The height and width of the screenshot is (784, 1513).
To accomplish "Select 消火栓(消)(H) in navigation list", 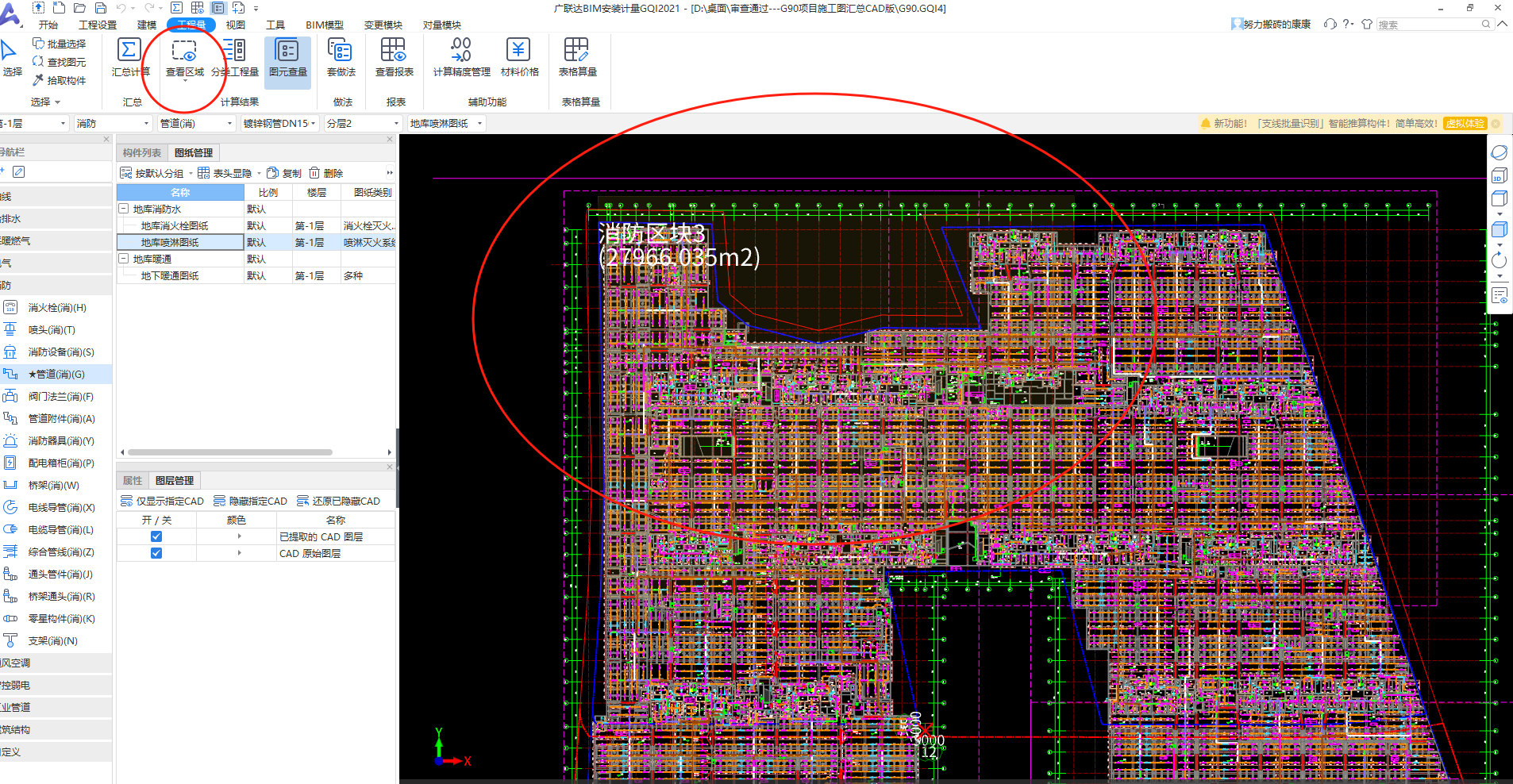I will click(x=57, y=308).
